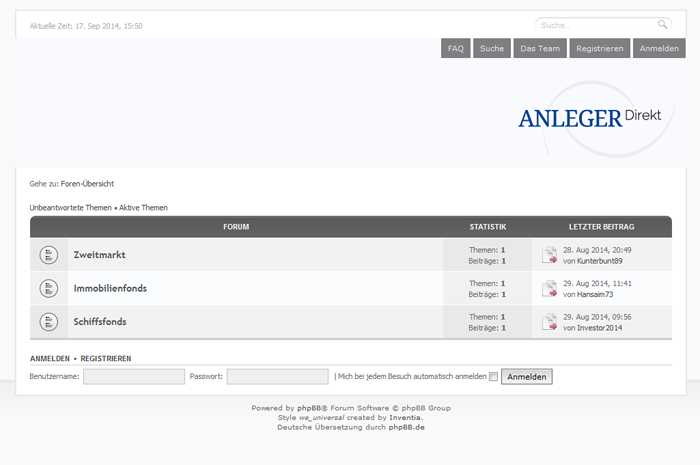The image size is (700, 465).
Task: Open the Suche navigation tab
Action: pos(492,48)
